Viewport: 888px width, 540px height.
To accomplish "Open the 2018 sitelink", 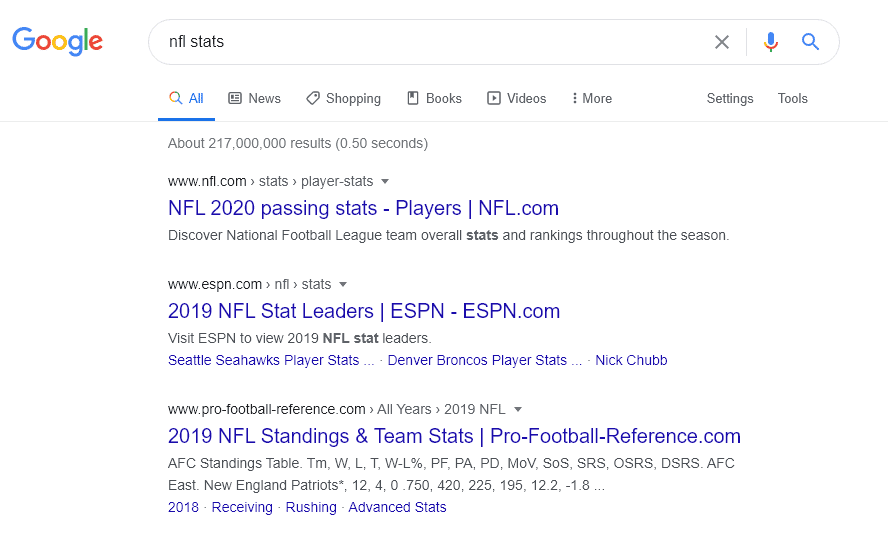I will point(183,508).
